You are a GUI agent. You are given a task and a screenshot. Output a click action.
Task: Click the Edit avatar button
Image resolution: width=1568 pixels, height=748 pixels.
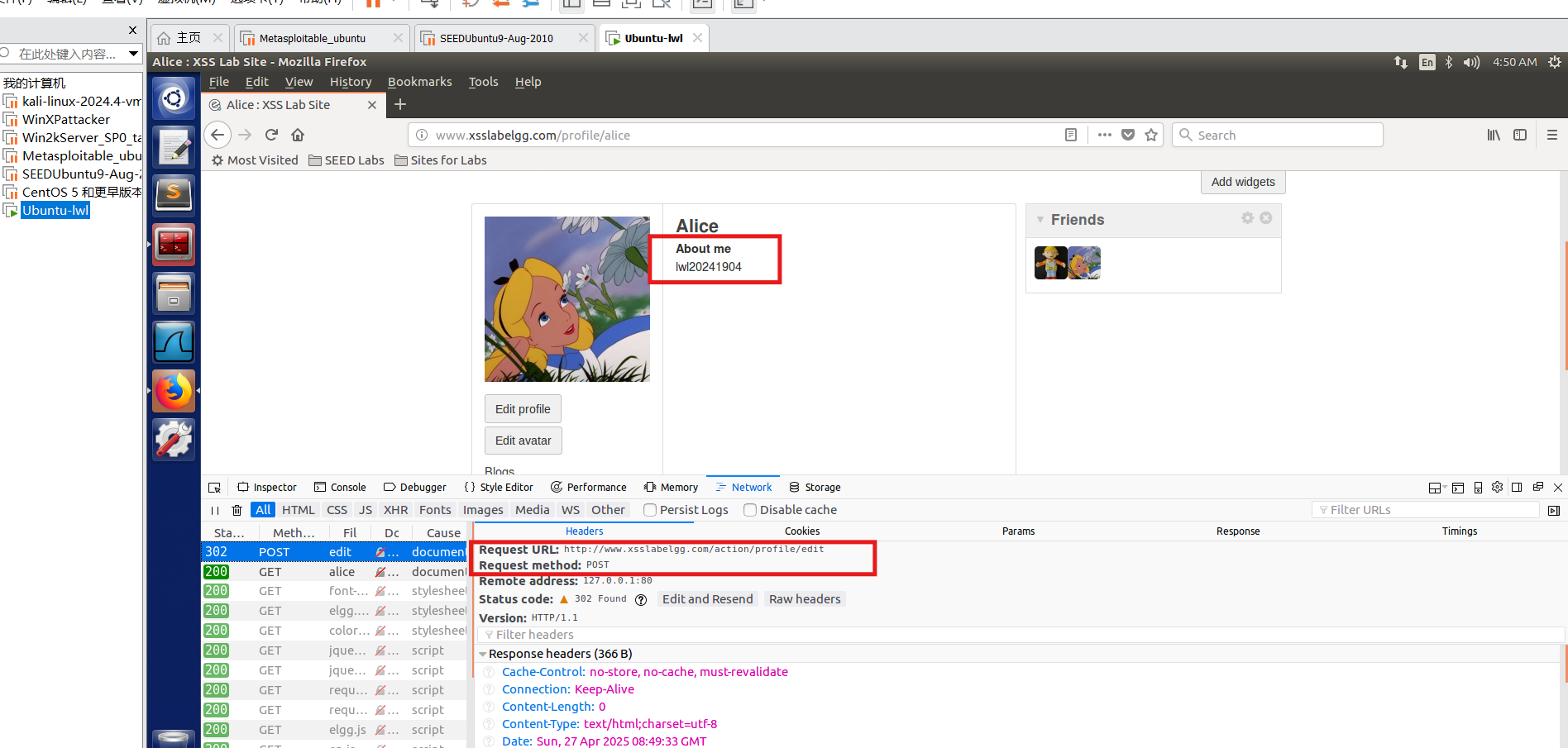(x=523, y=441)
